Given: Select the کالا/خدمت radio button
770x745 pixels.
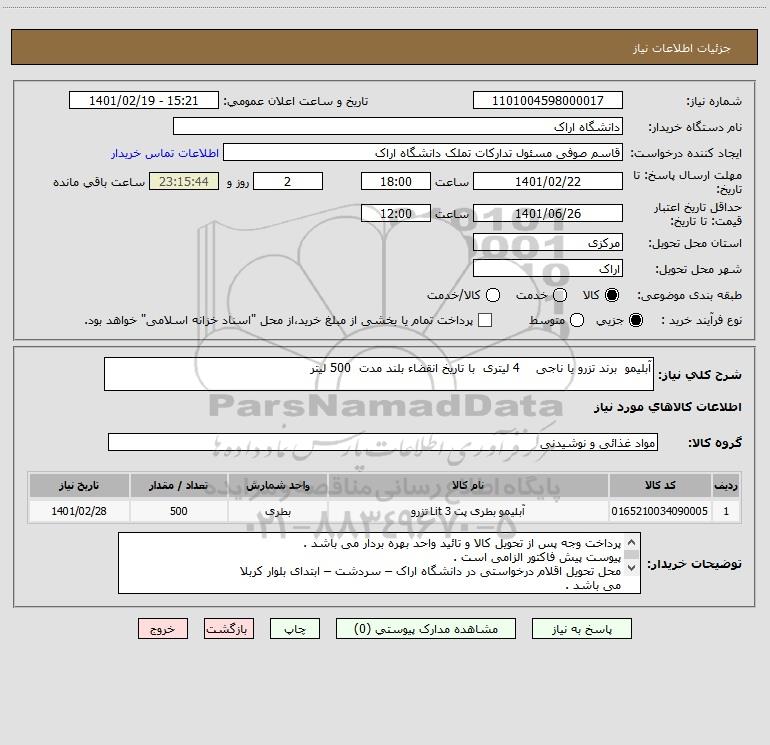Looking at the screenshot, I should click(x=493, y=295).
